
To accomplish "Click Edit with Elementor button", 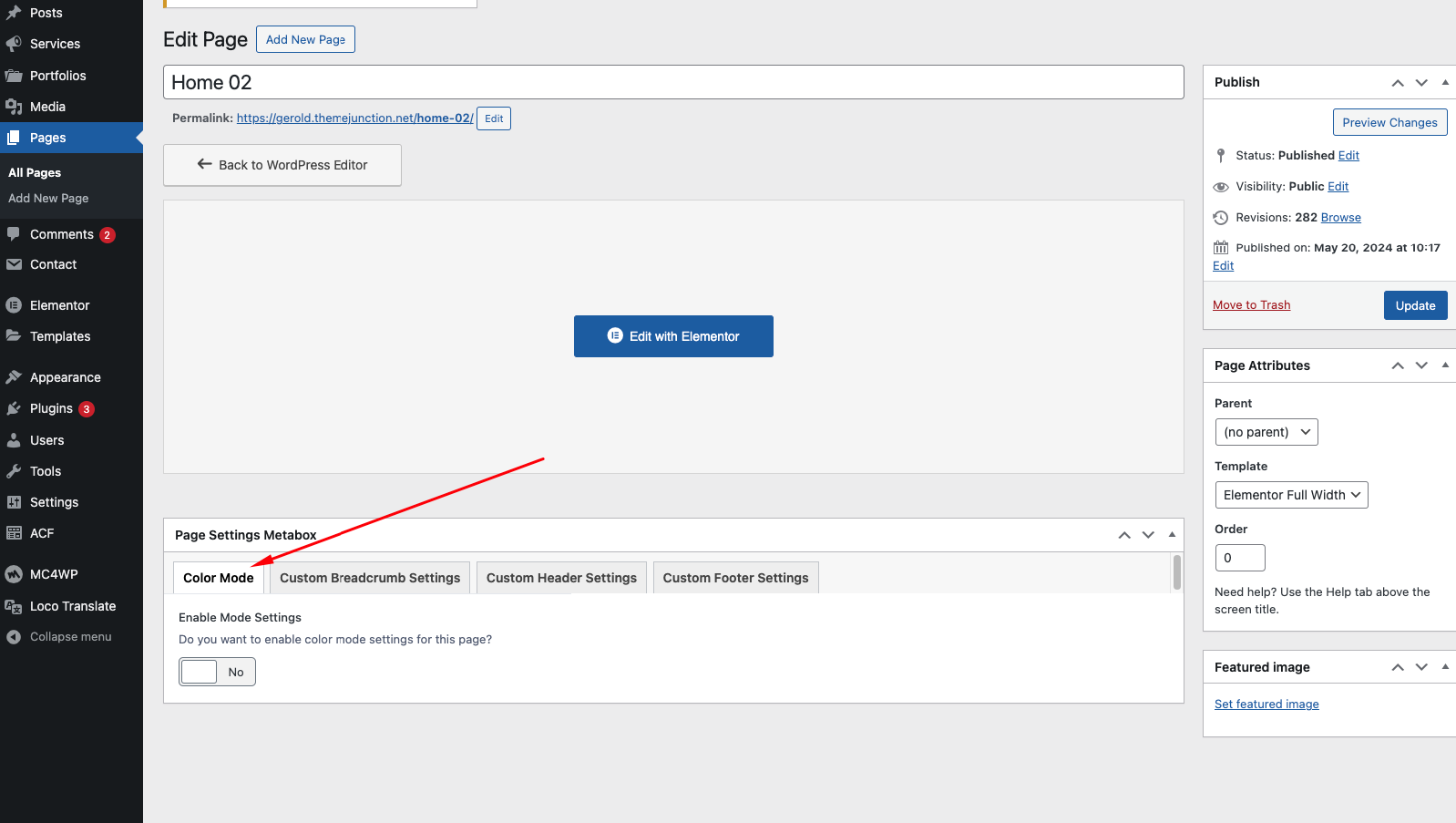I will click(673, 336).
